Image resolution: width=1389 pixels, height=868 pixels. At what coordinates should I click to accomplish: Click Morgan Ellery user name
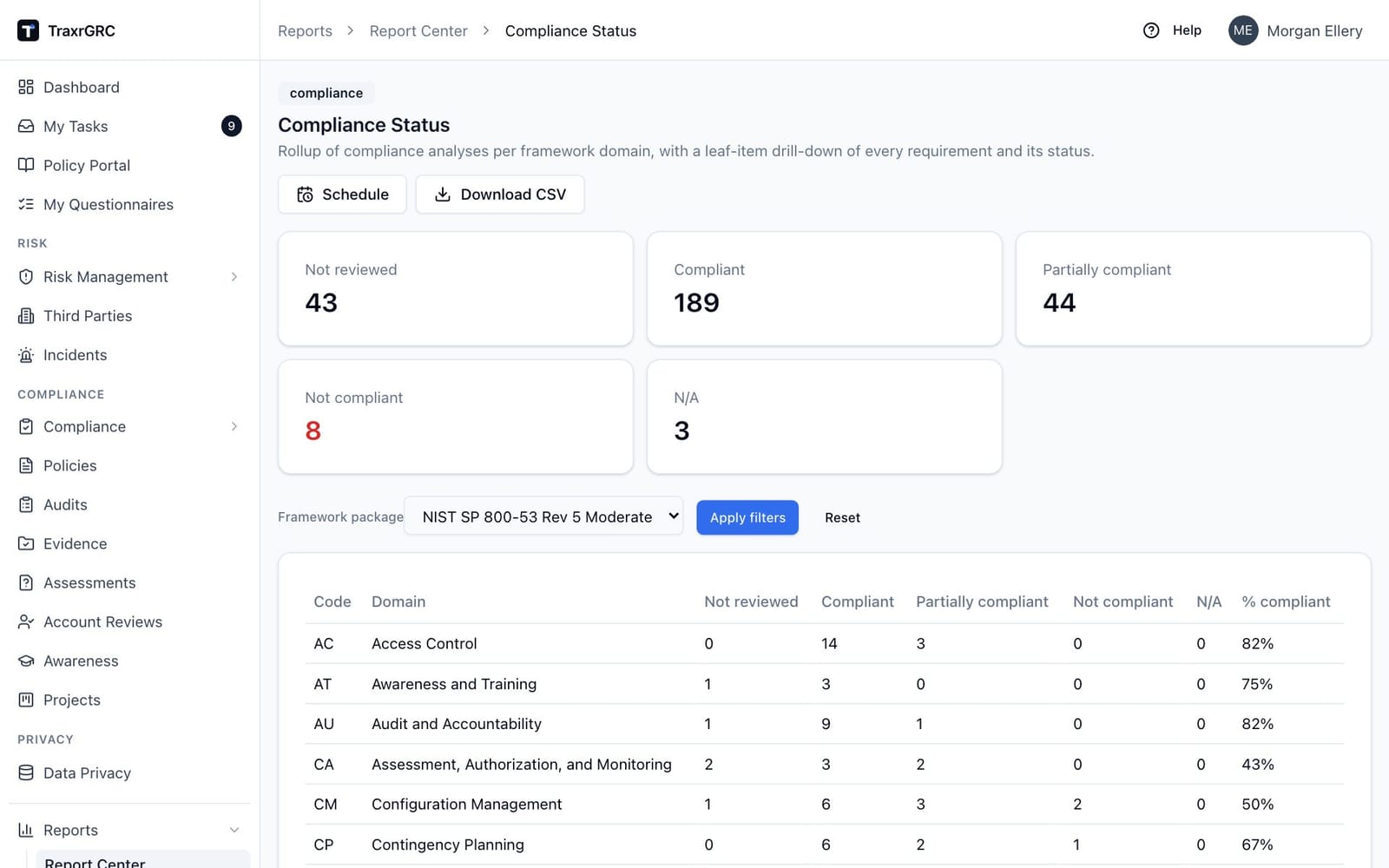(1314, 30)
